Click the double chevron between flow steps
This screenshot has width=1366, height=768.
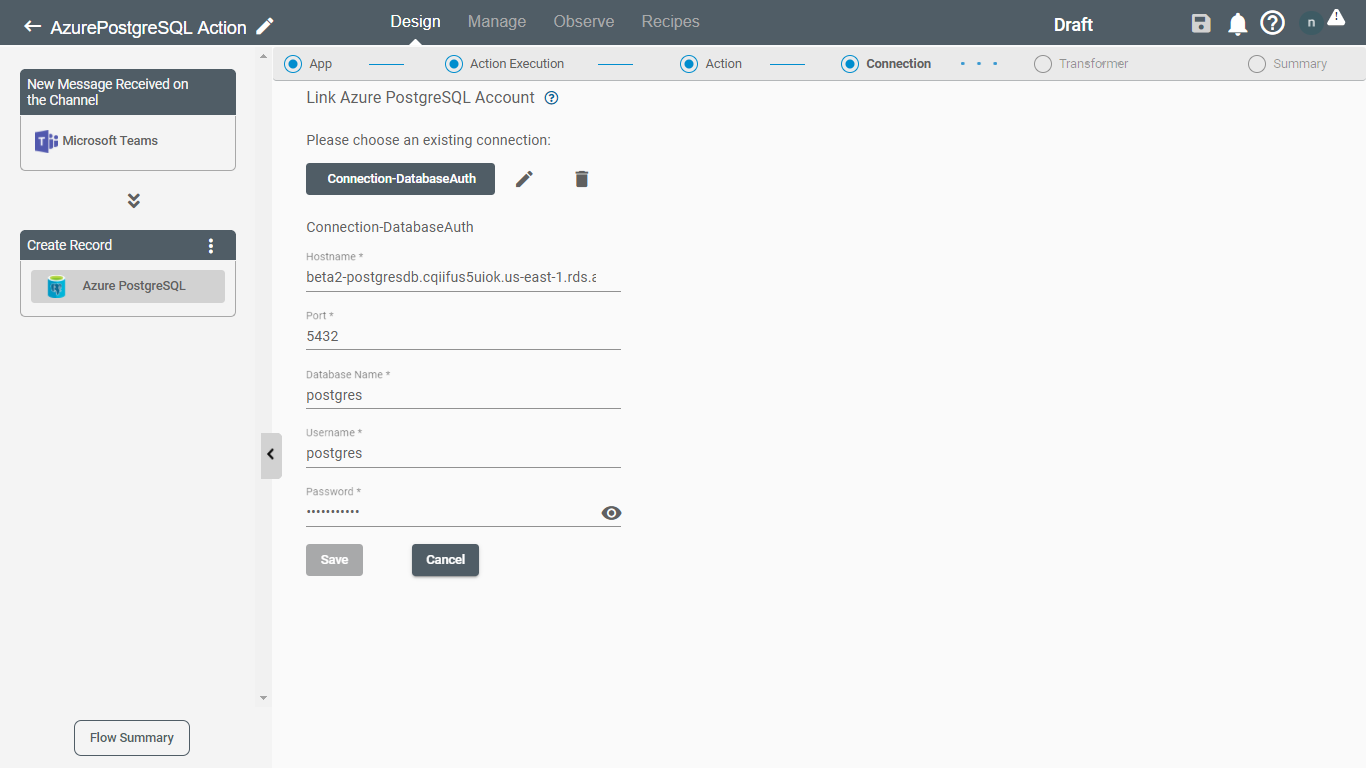(x=134, y=201)
